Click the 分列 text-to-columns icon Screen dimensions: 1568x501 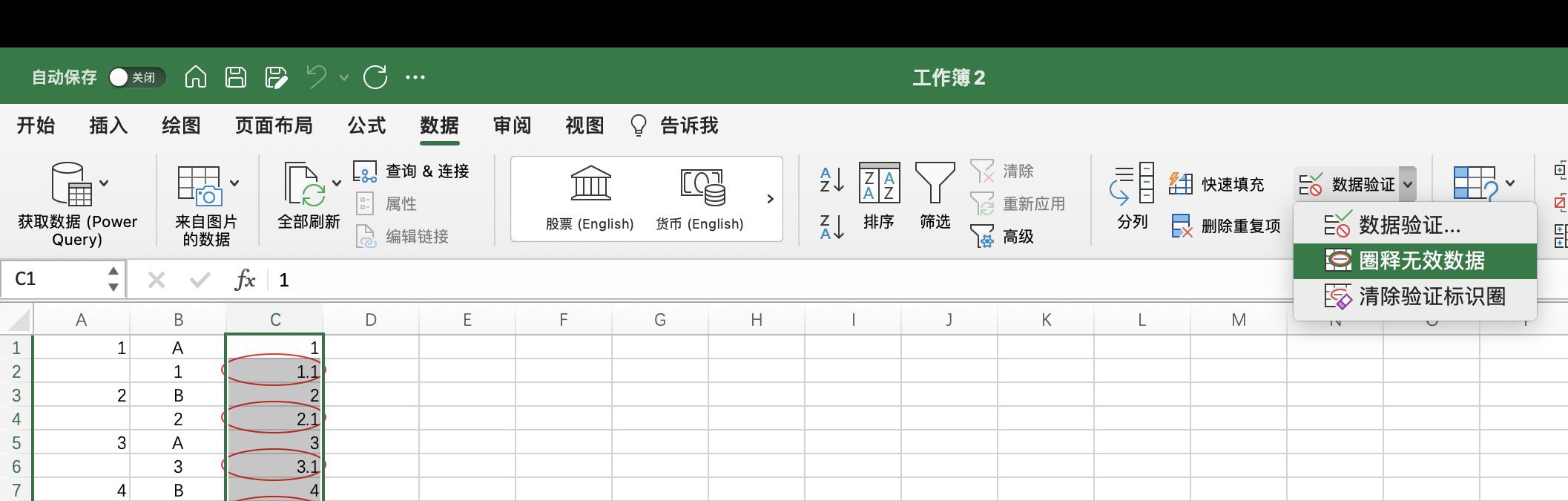1133,196
